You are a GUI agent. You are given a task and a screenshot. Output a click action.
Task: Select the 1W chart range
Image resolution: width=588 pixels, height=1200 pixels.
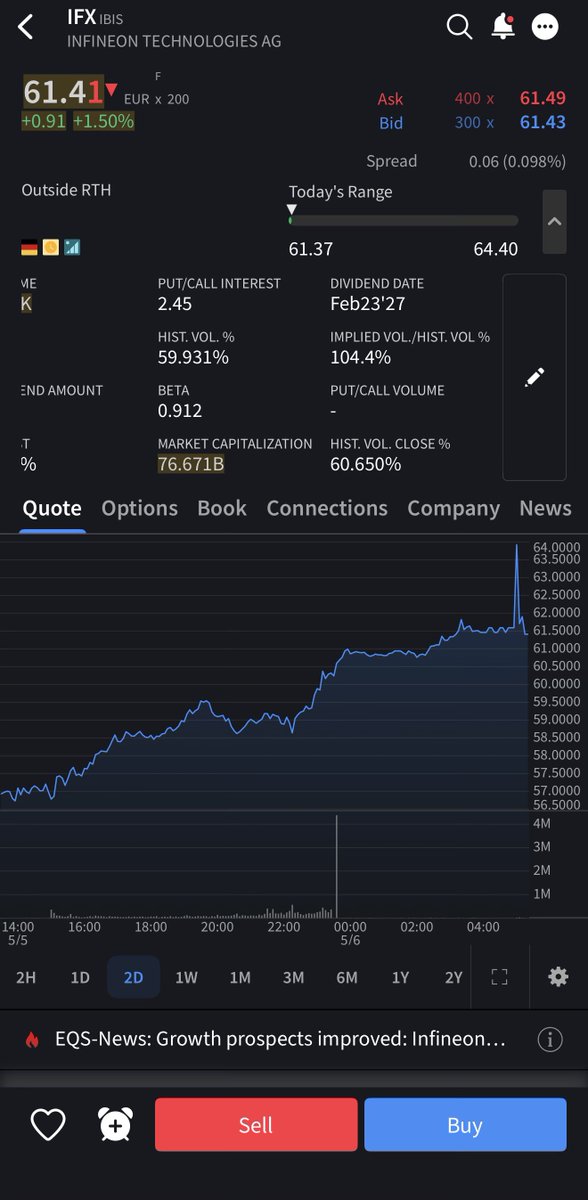186,977
